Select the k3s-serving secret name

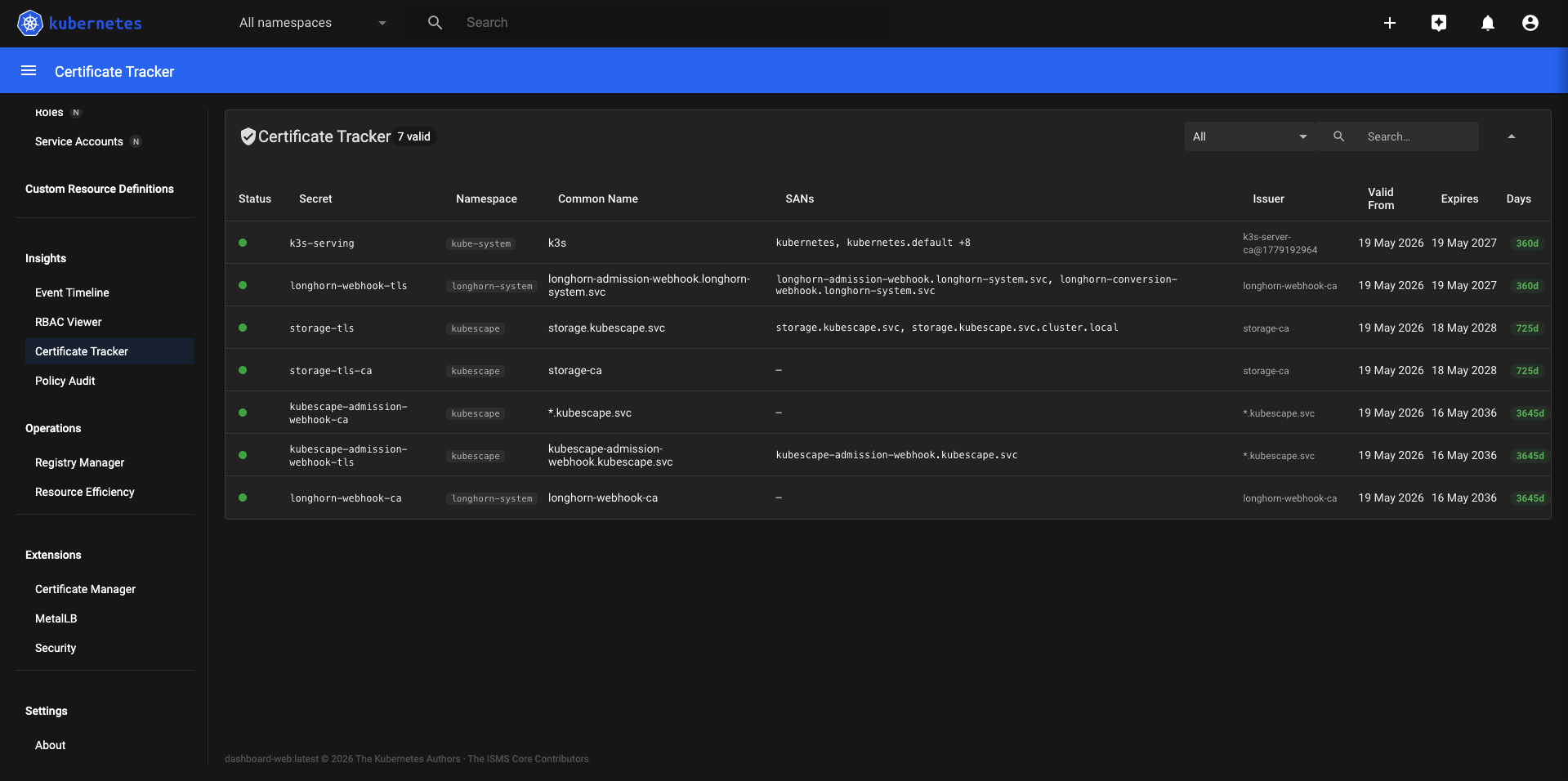tap(322, 243)
